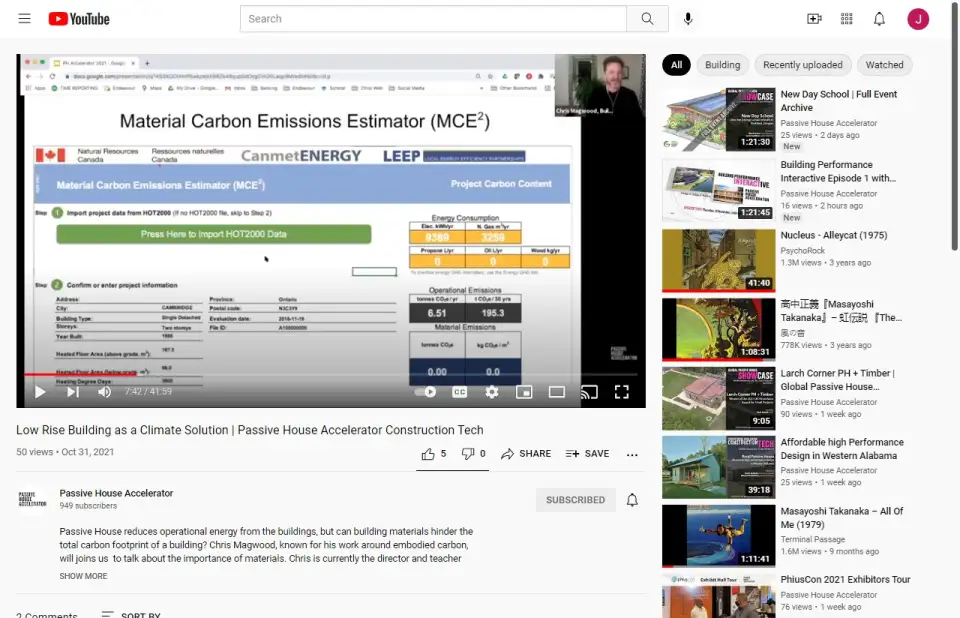
Task: Select the Recently uploaded filter chip
Action: [x=802, y=65]
